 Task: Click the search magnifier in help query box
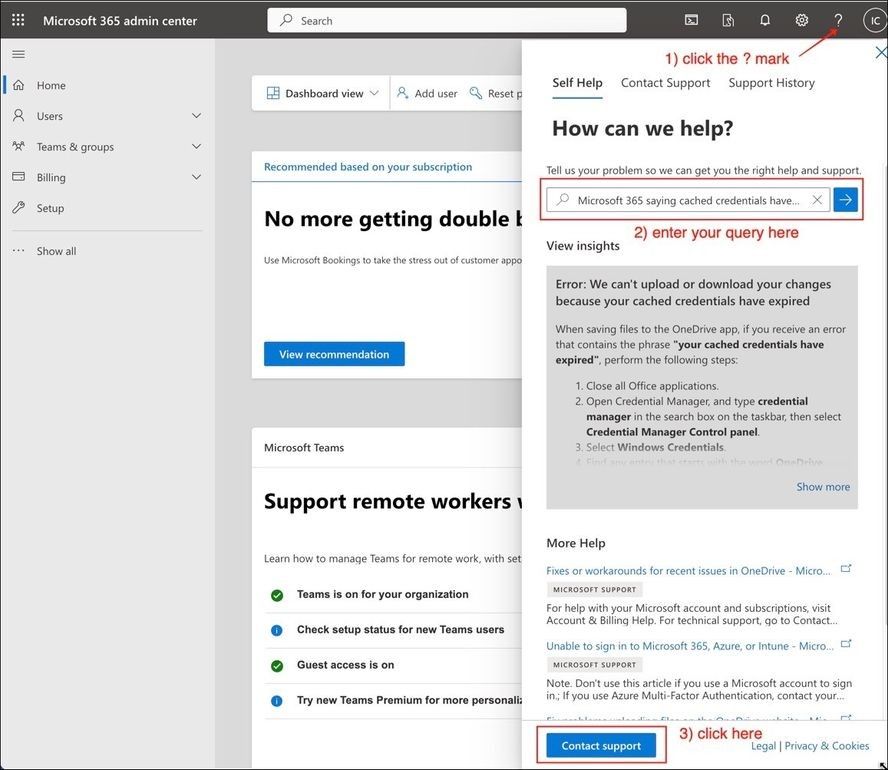[x=562, y=199]
